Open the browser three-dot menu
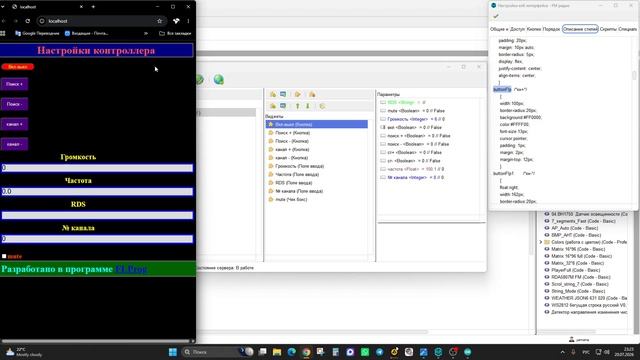 click(x=188, y=21)
